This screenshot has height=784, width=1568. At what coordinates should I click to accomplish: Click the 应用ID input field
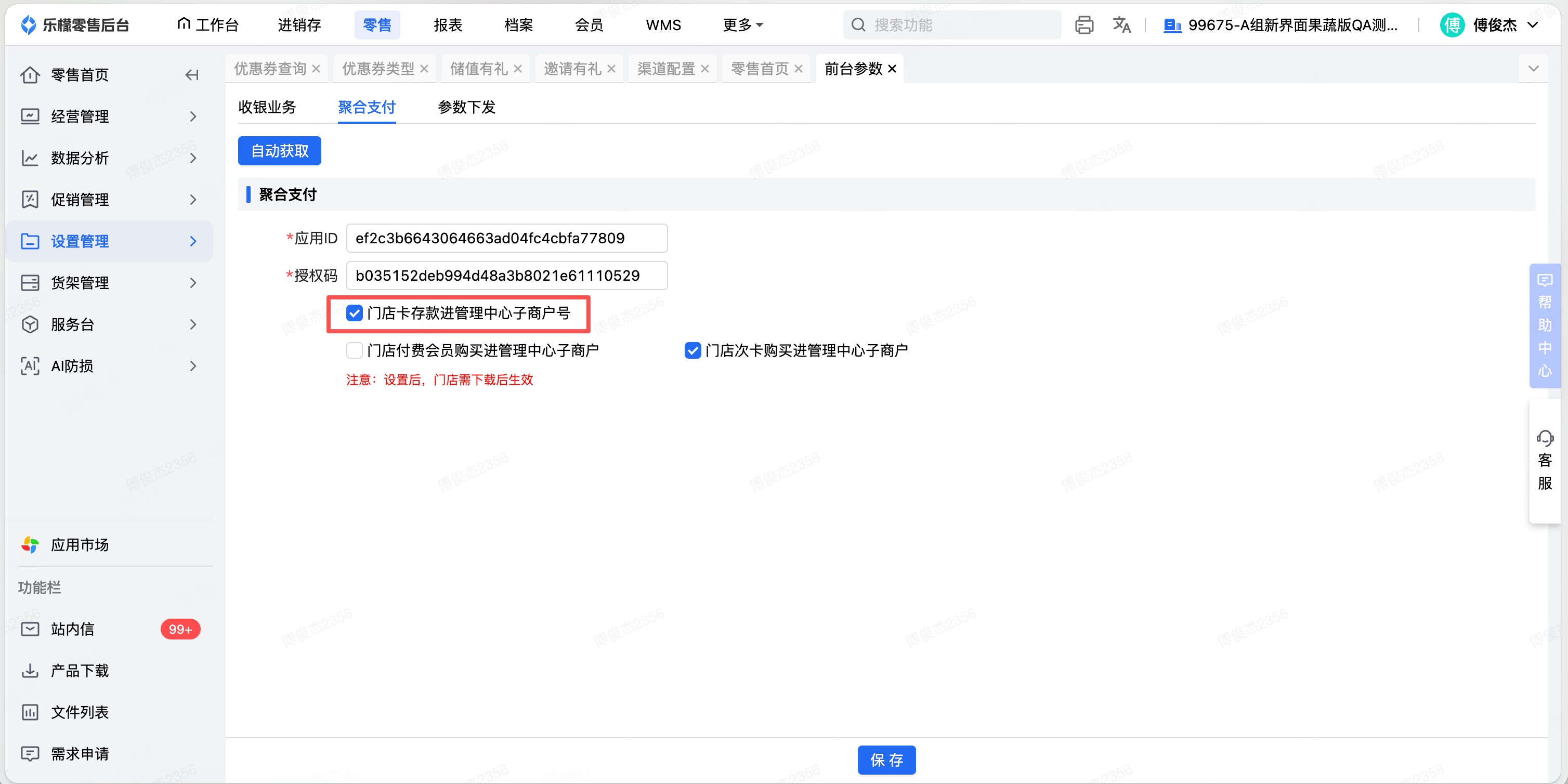pyautogui.click(x=507, y=238)
